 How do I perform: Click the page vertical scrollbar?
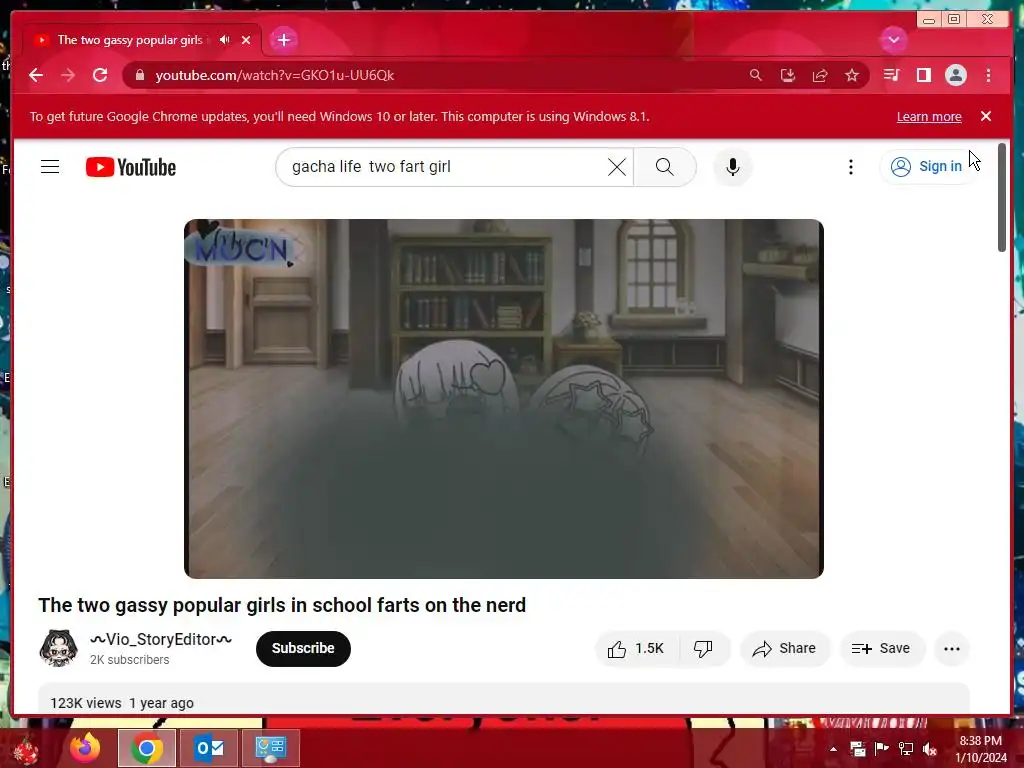point(1002,197)
